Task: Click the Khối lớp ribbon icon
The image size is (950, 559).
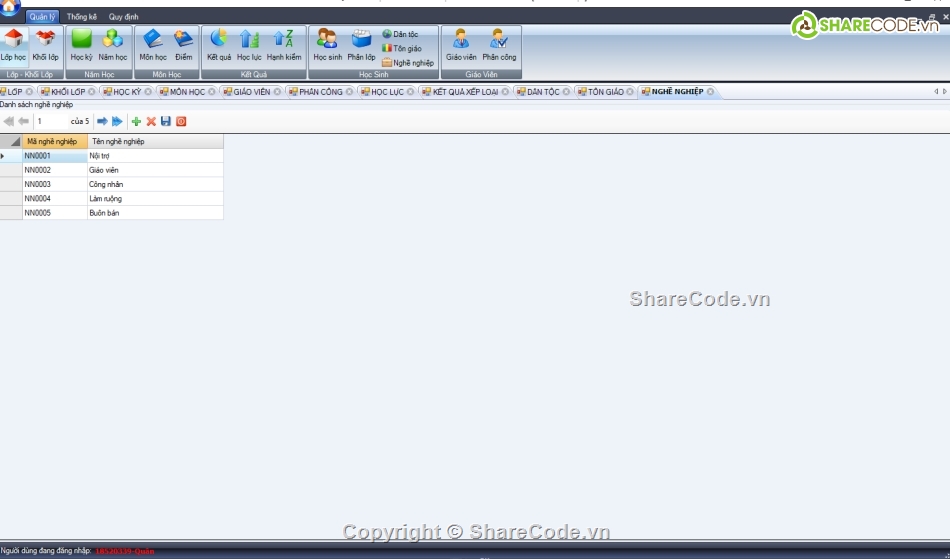Action: (45, 45)
